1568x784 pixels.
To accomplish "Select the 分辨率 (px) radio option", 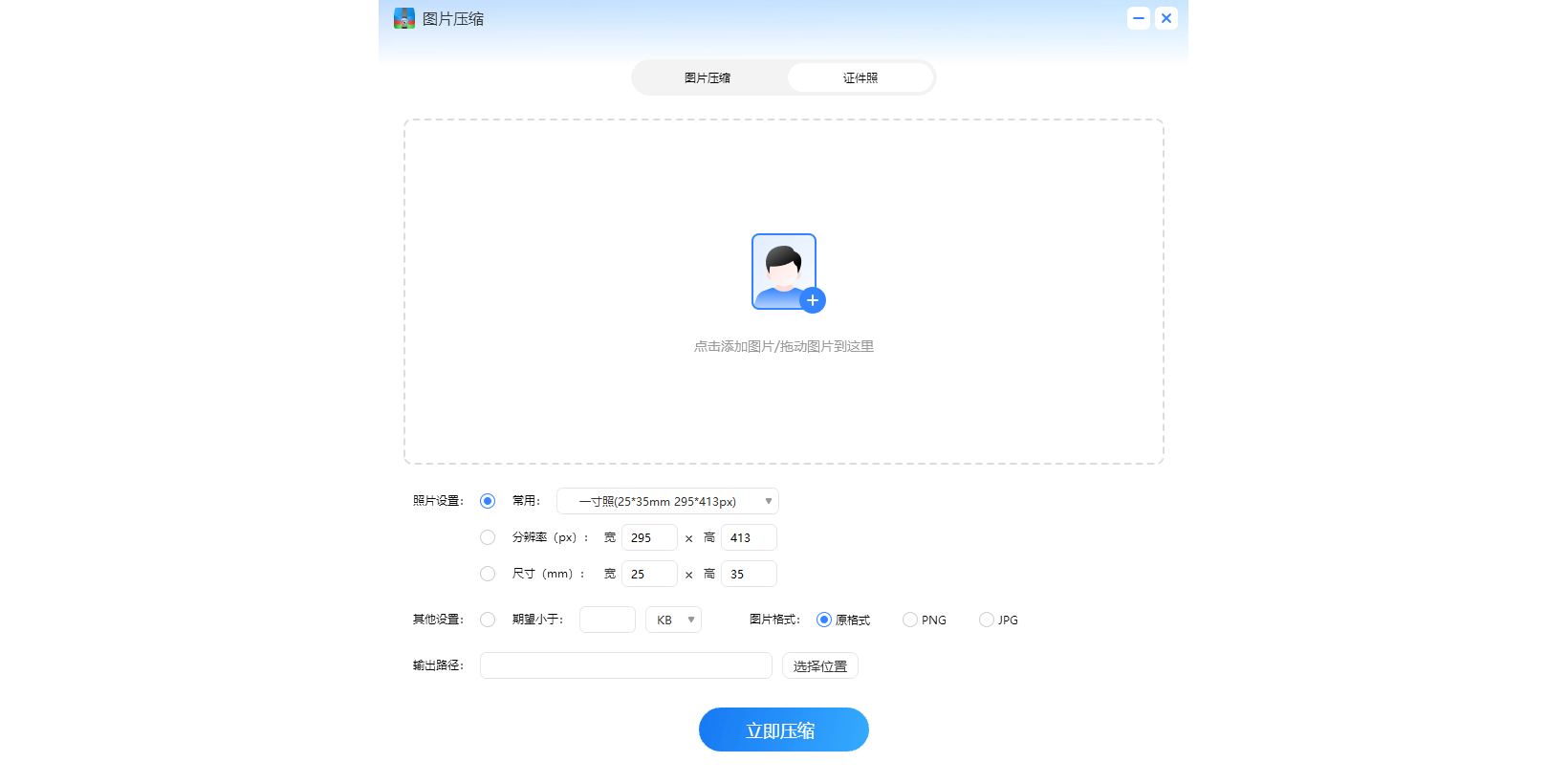I will pos(488,537).
